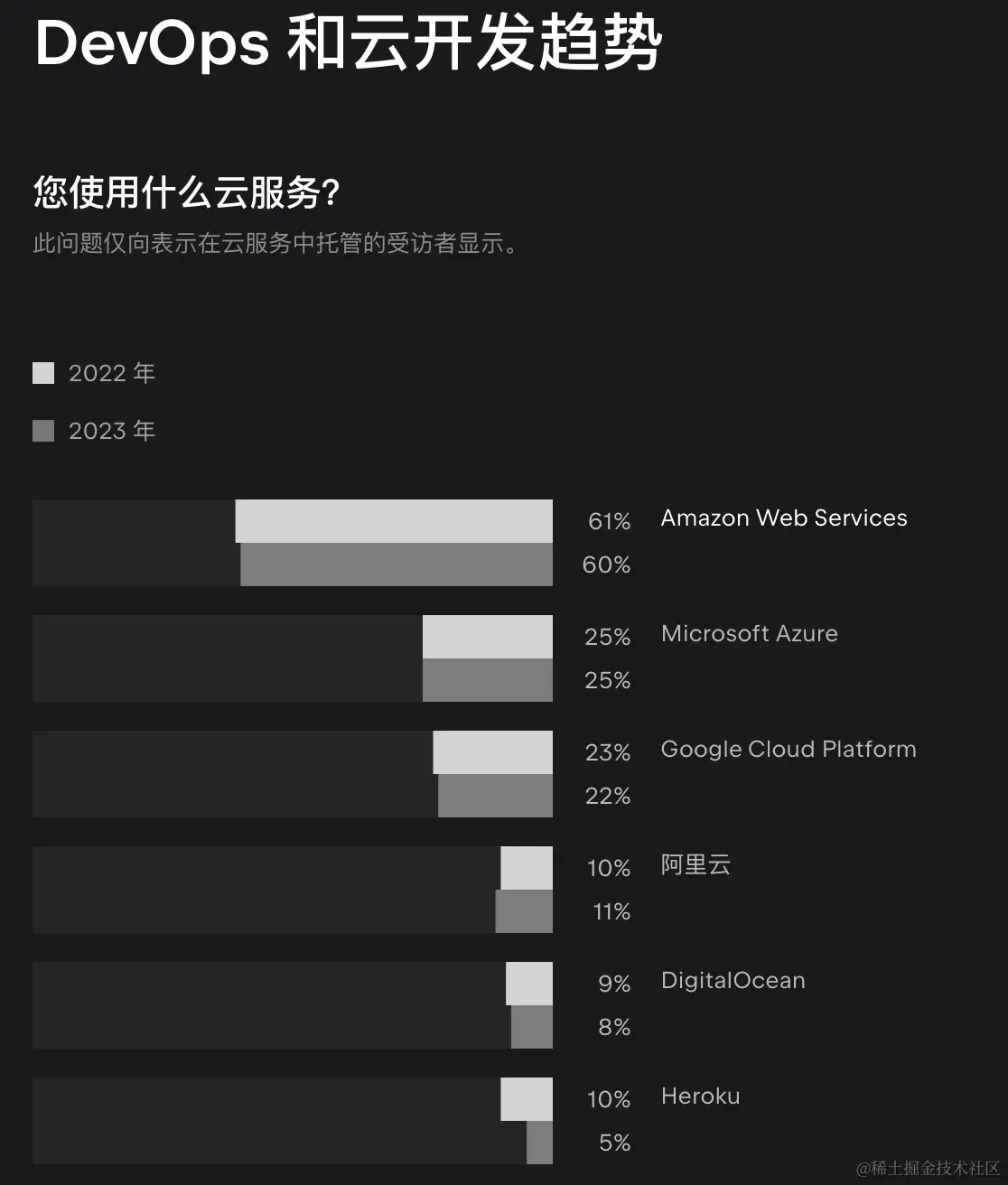Click the 您使用什么云服务? question heading
Viewport: 1008px width, 1185px height.
coord(186,192)
